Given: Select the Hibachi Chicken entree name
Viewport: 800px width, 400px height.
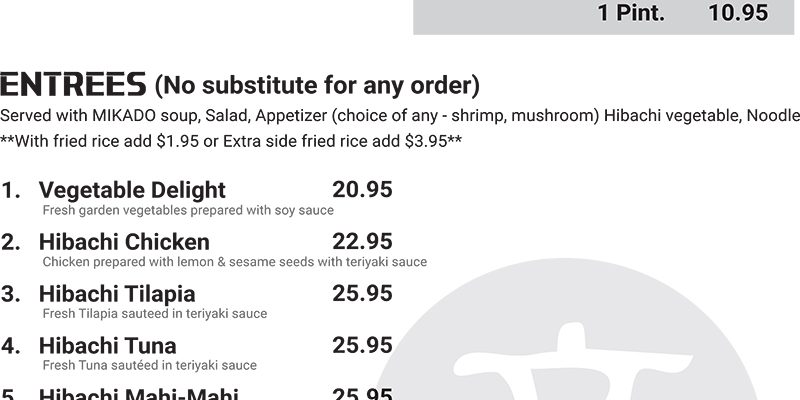Looking at the screenshot, I should 124,242.
